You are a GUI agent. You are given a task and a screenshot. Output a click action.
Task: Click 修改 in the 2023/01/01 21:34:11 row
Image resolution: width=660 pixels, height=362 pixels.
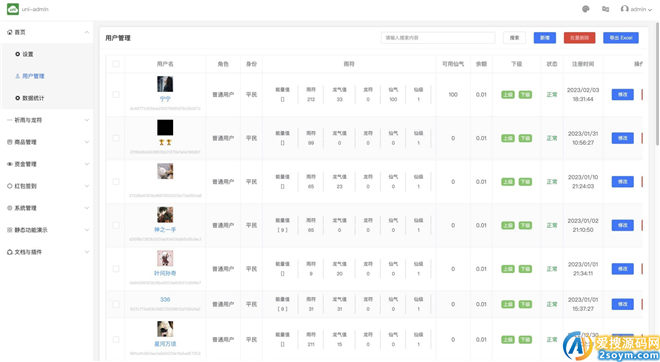click(x=623, y=269)
